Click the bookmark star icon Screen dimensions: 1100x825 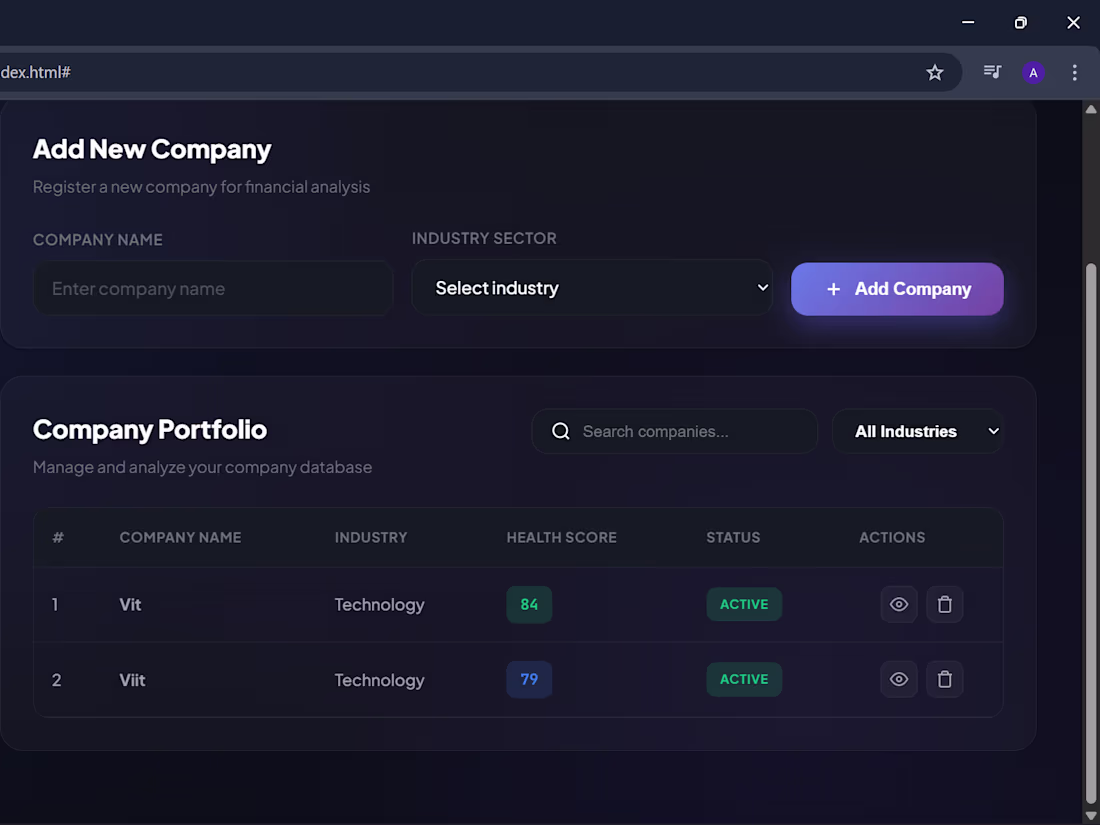[935, 72]
